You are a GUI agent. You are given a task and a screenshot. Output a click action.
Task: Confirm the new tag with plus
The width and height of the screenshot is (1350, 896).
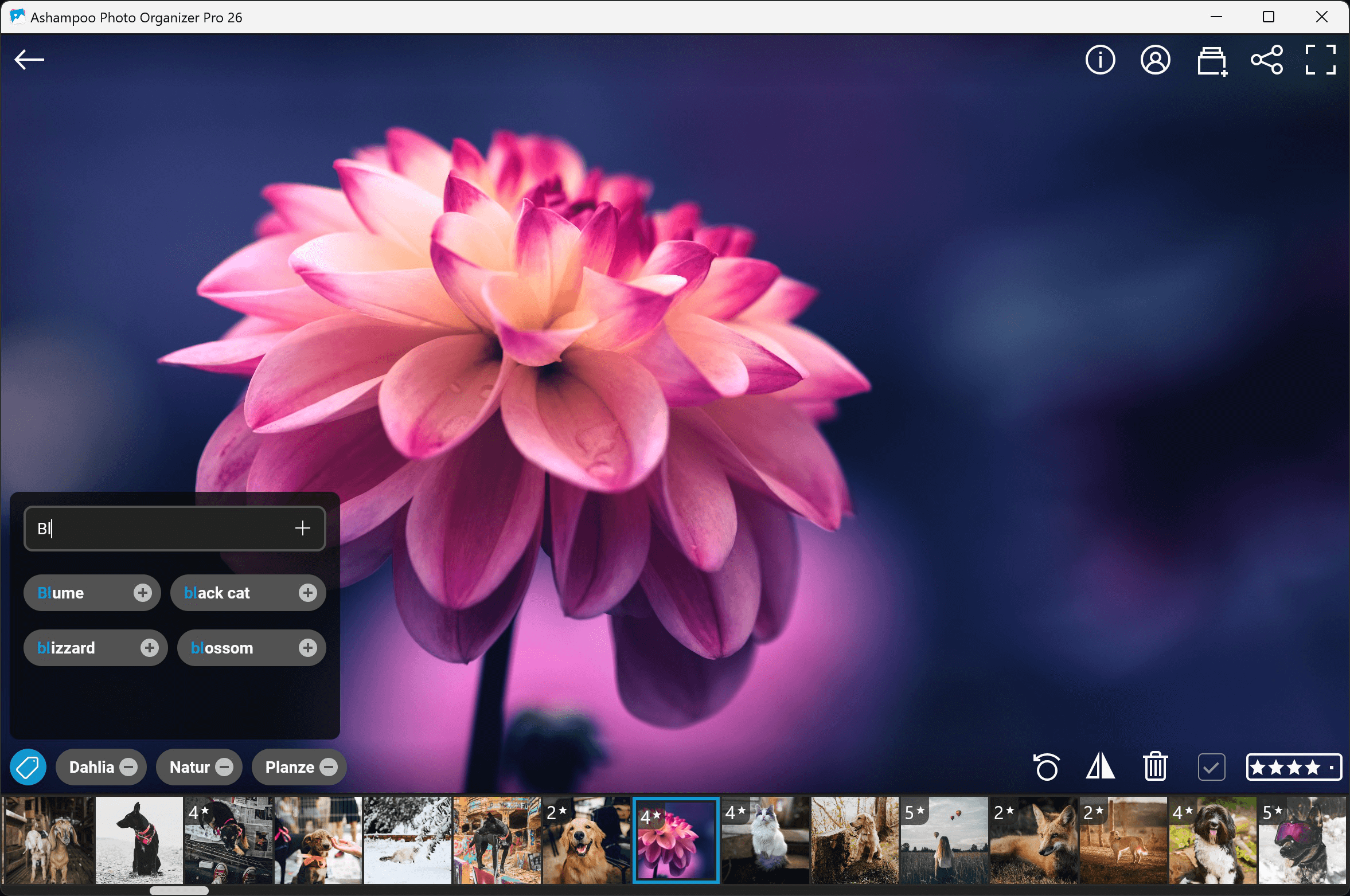click(x=302, y=528)
